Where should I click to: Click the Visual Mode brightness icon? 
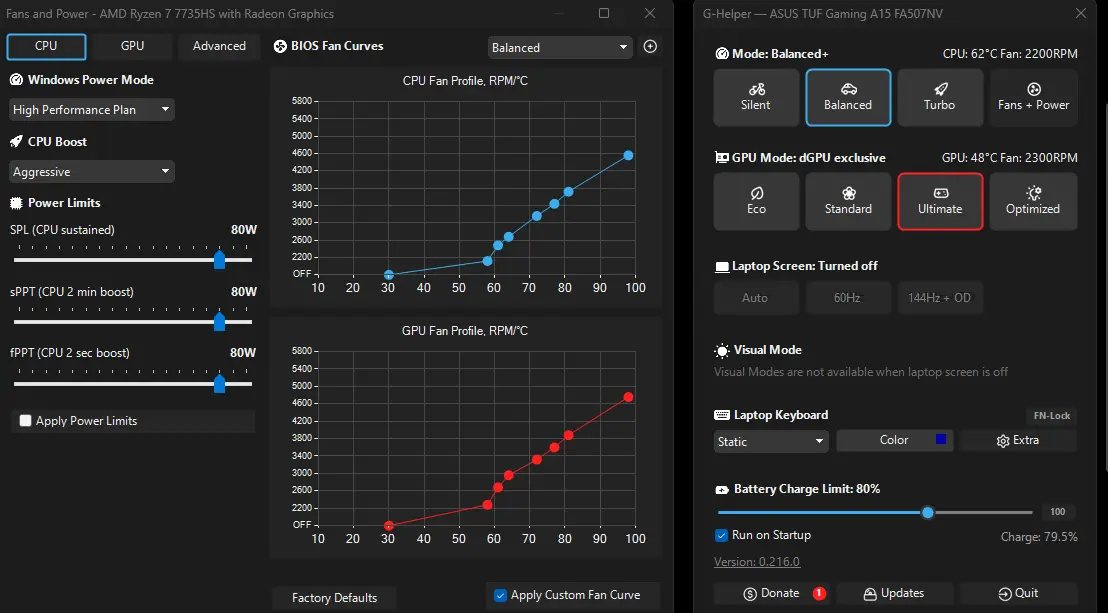coord(721,350)
